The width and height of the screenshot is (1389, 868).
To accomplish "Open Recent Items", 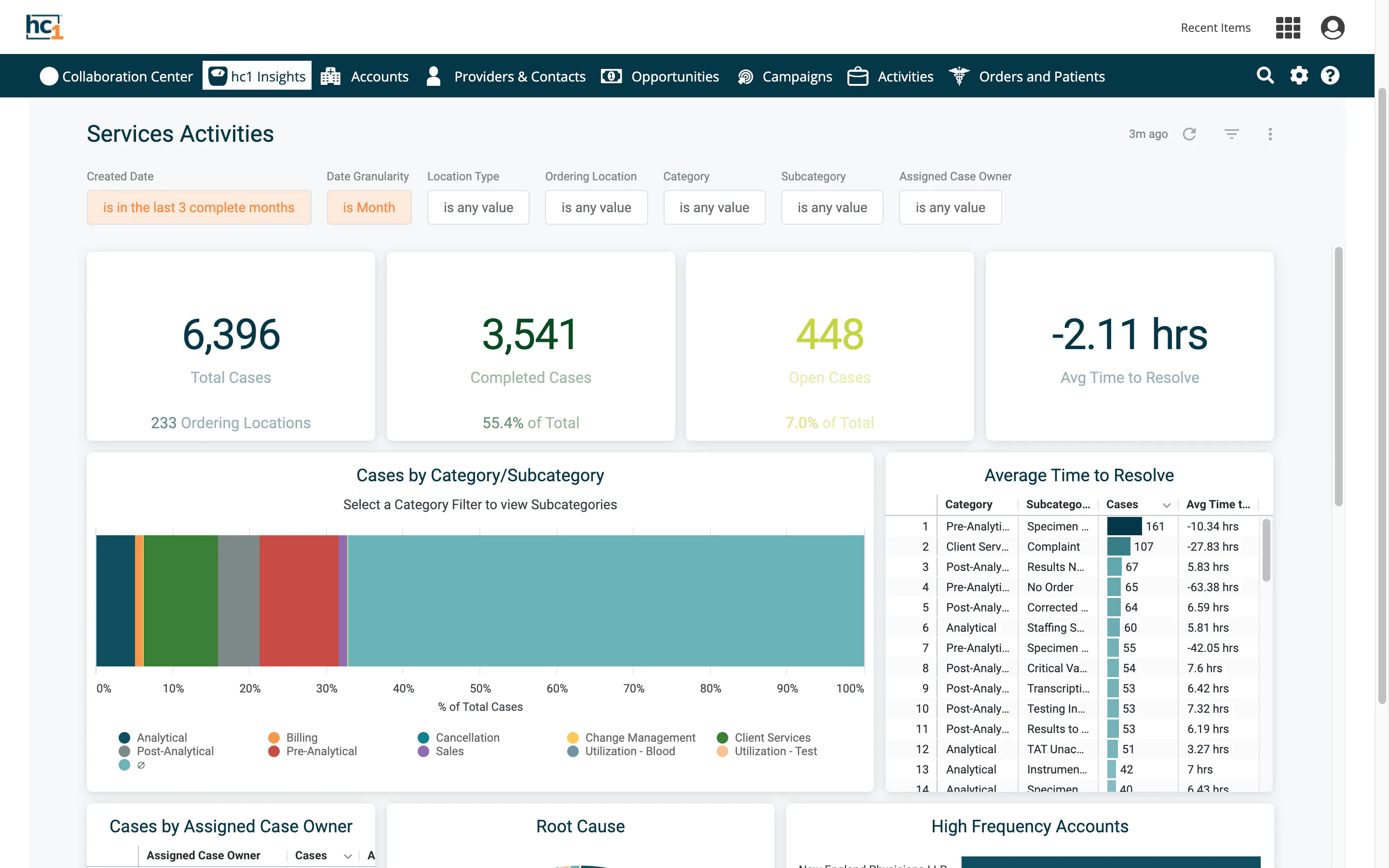I will pos(1215,27).
